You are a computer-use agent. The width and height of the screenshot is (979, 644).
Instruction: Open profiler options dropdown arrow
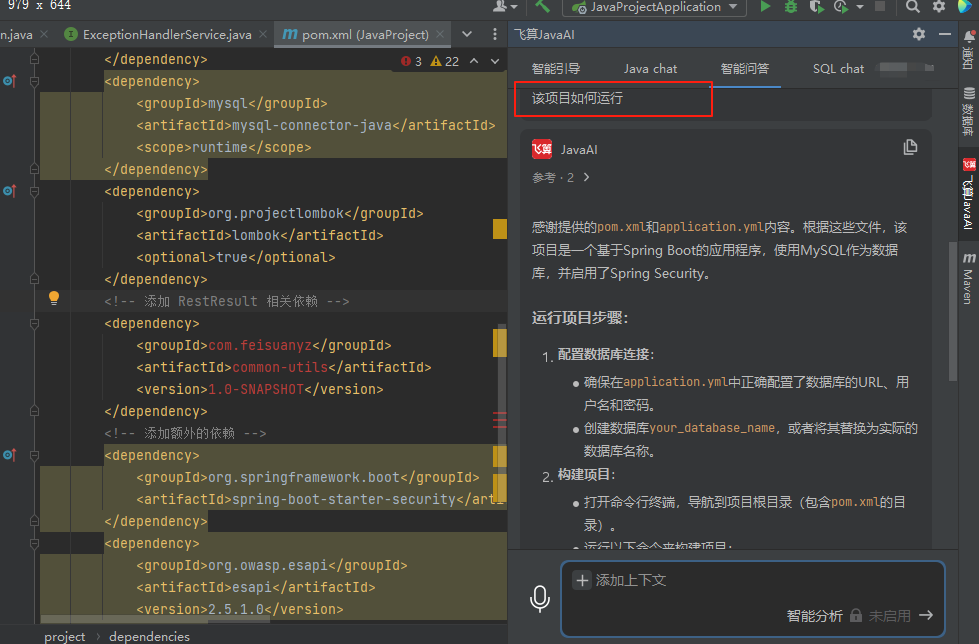point(860,7)
